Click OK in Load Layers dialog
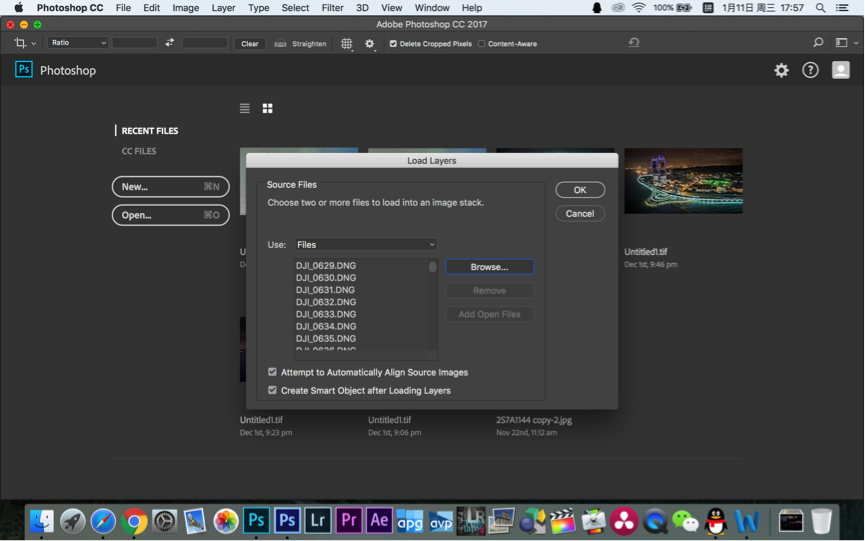Viewport: 865px width, 541px height. 580,190
